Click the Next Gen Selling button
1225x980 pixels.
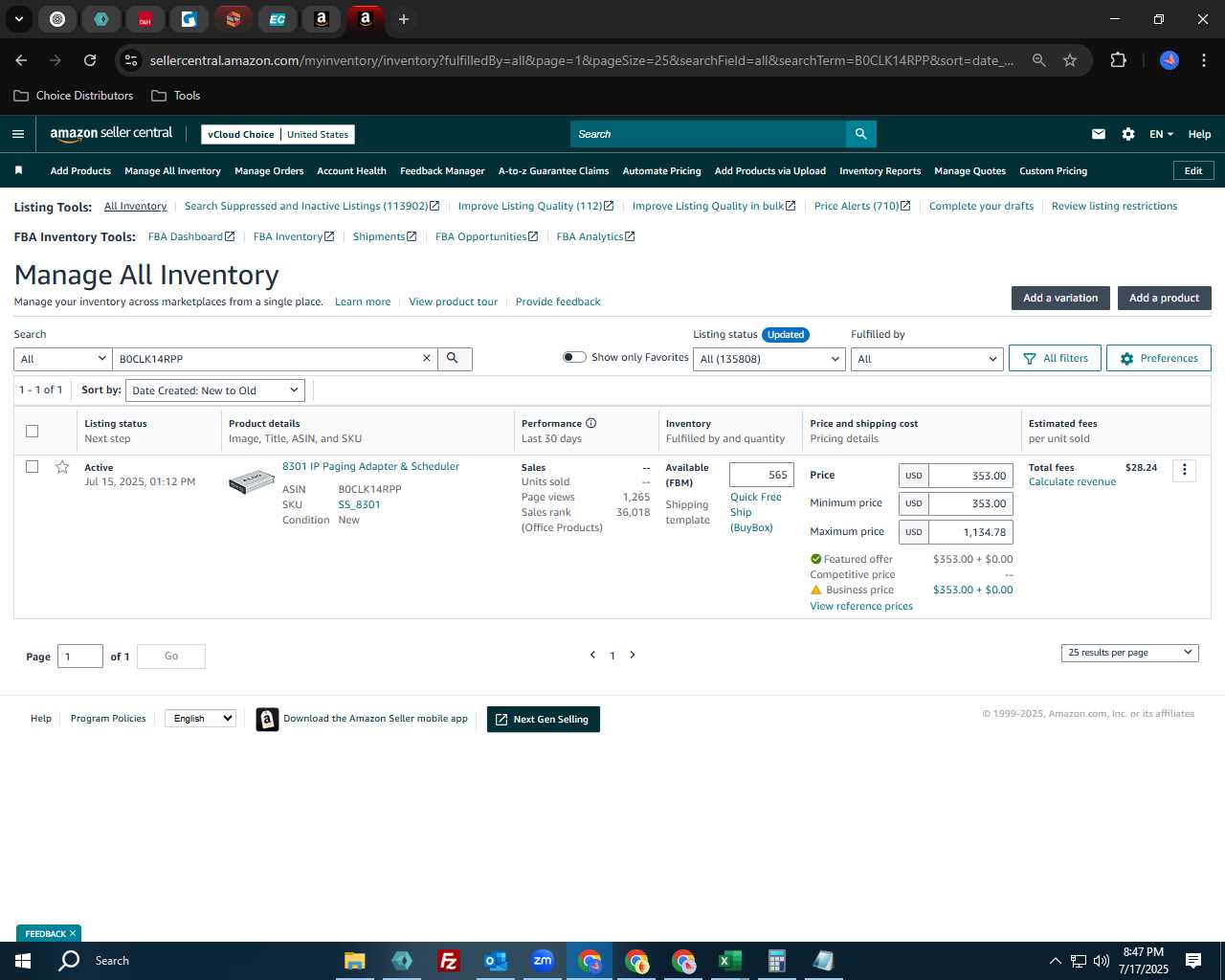(544, 719)
